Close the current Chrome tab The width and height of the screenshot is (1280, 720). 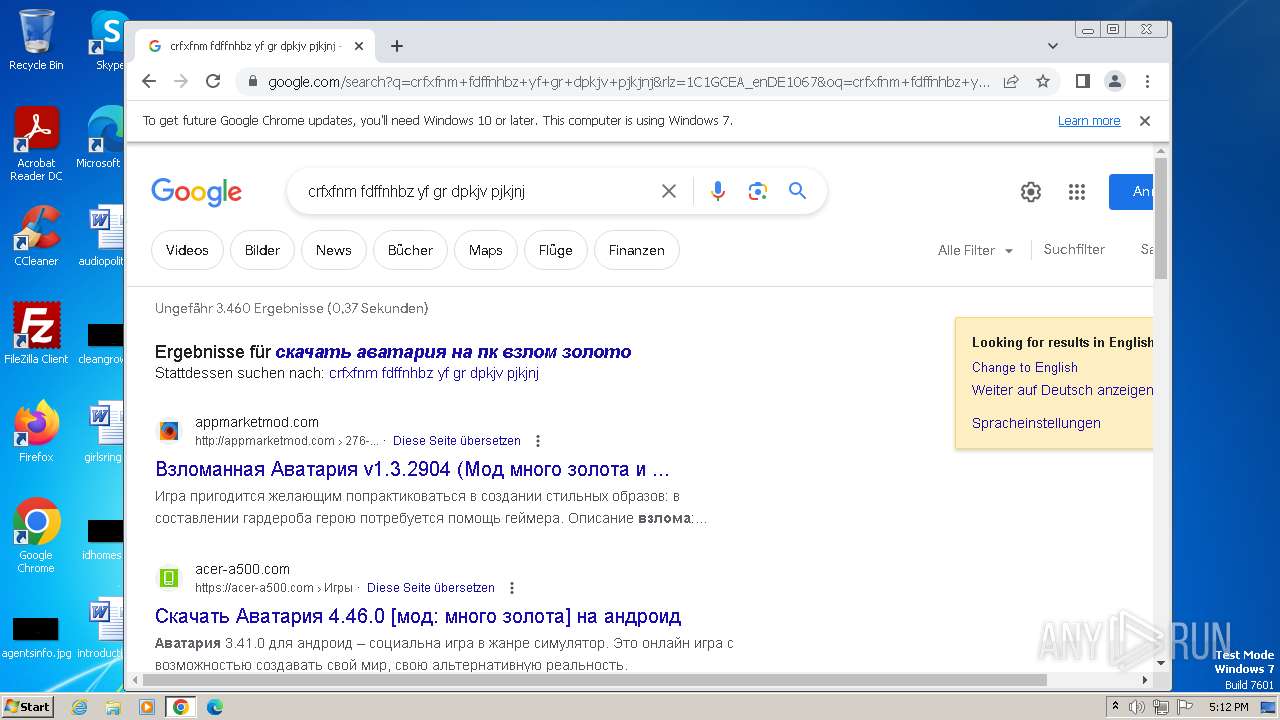(359, 46)
